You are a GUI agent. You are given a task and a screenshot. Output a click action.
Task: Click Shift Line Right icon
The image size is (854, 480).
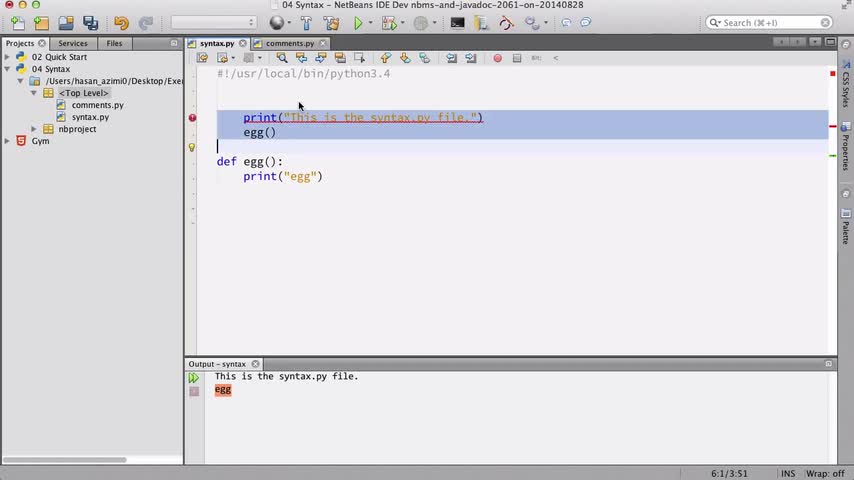click(x=471, y=58)
